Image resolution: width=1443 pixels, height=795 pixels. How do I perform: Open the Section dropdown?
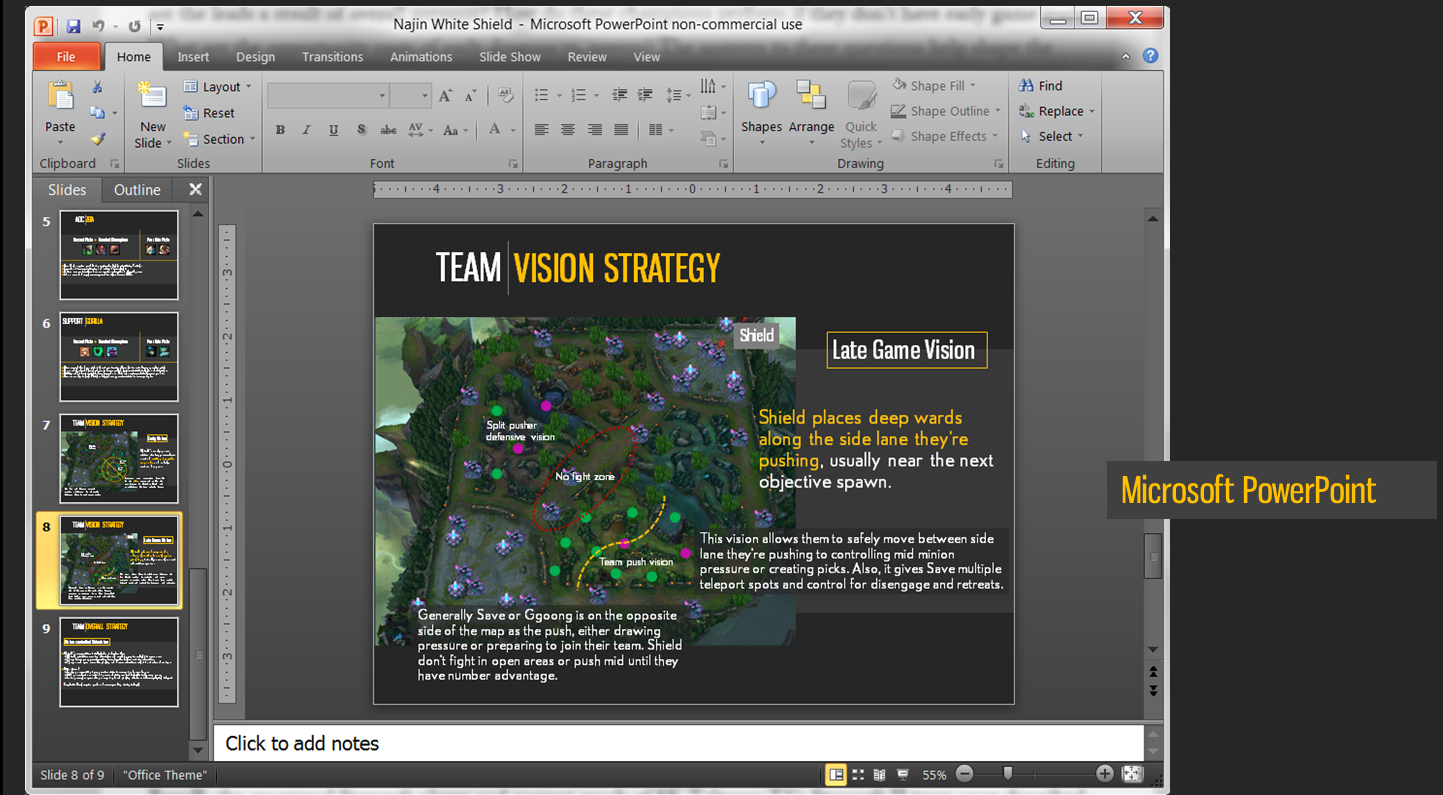pos(220,139)
